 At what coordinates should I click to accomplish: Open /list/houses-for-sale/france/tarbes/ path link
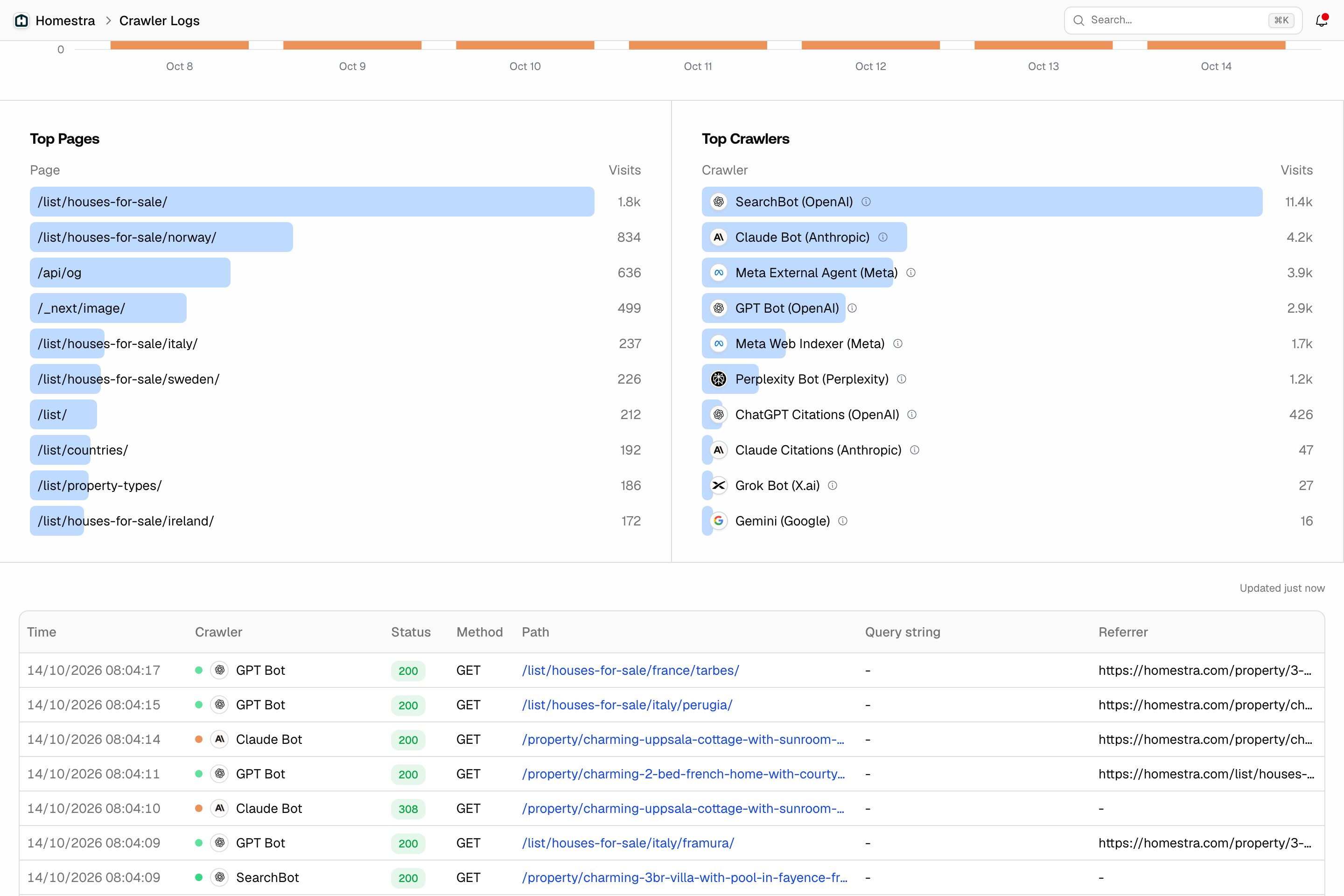coord(630,670)
